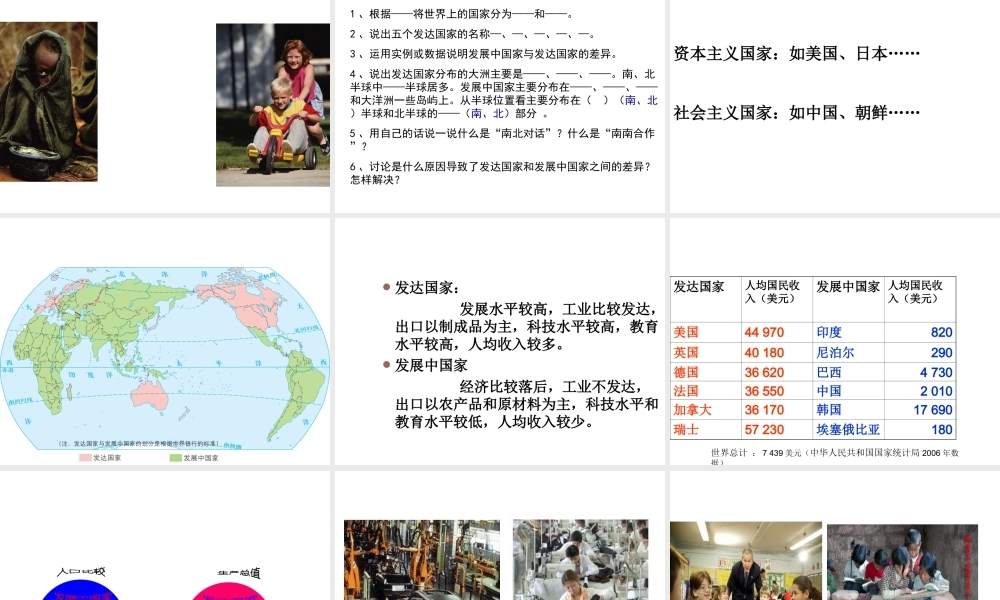Viewport: 1000px width, 600px height.
Task: Click the value 40 180 in the table
Action: pos(764,353)
